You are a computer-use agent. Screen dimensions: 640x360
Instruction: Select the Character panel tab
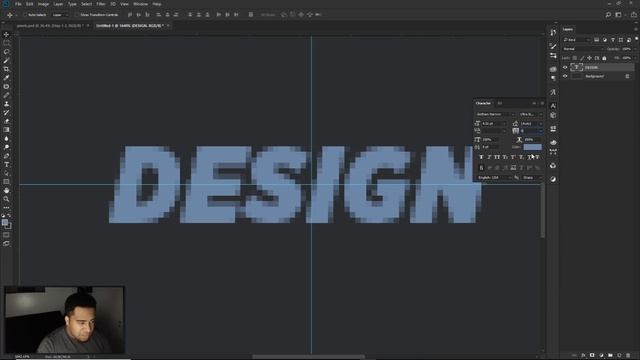[483, 103]
